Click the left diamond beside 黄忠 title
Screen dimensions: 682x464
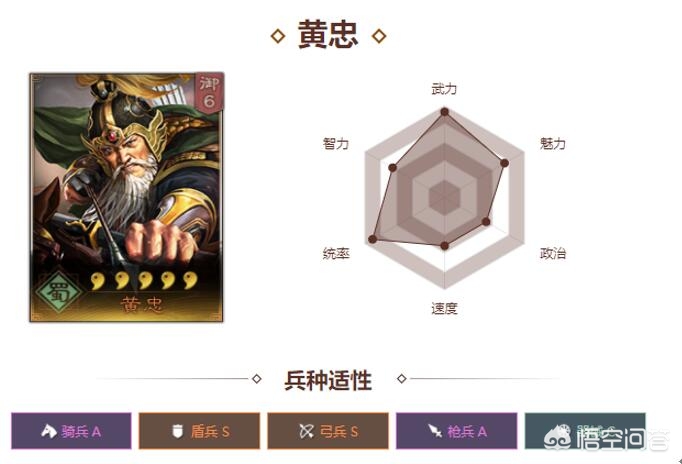point(278,36)
